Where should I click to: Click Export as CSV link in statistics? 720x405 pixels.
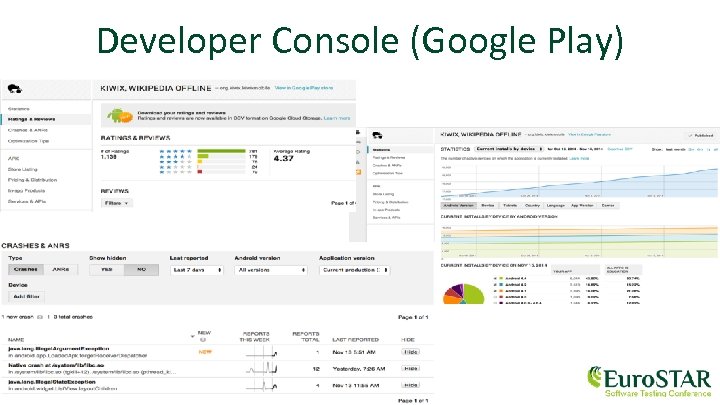620,149
